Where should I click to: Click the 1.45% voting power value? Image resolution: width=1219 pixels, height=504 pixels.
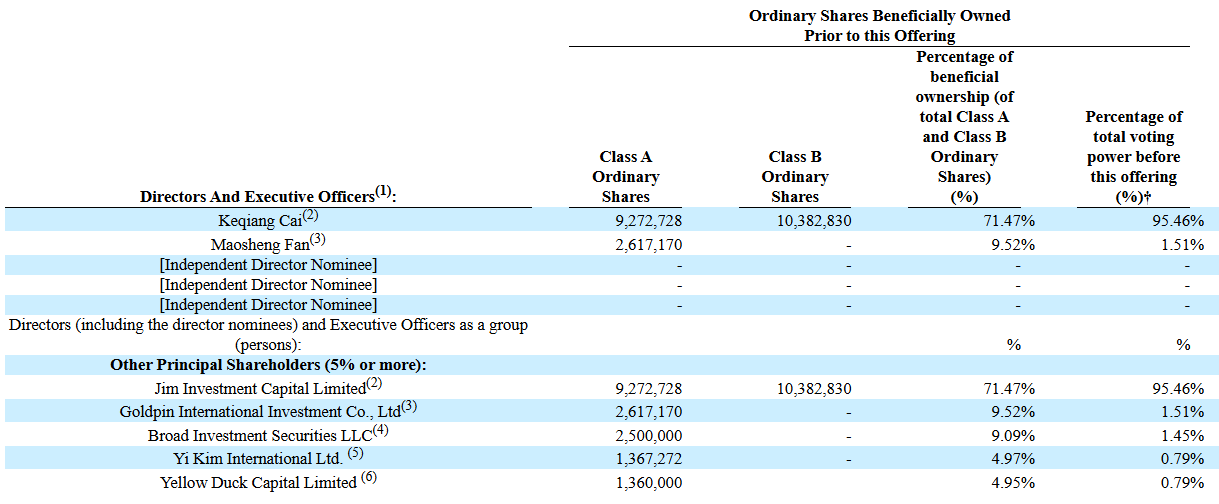pos(1180,436)
